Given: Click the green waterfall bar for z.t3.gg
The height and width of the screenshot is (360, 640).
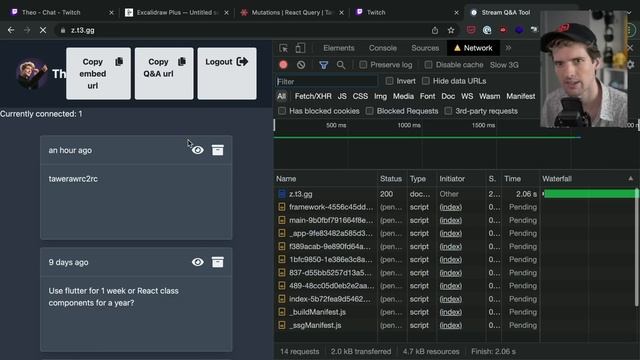Looking at the screenshot, I should click(x=589, y=194).
